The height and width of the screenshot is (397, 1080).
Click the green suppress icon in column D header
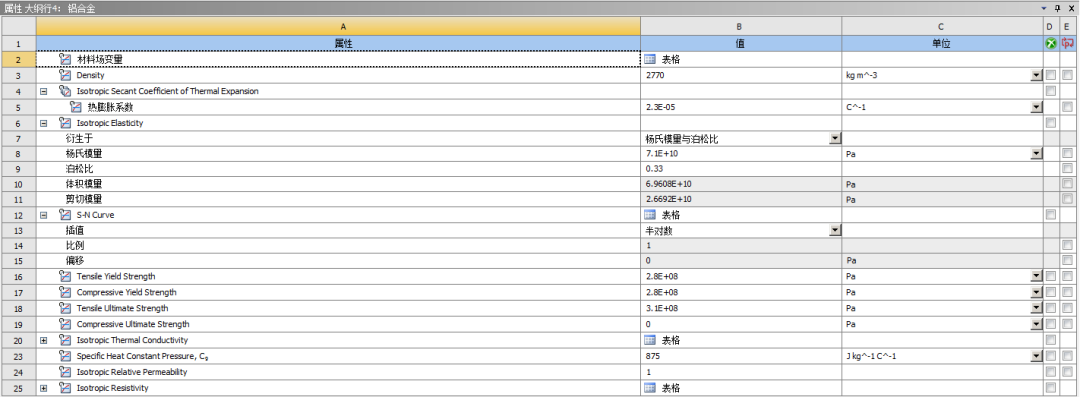coord(1050,43)
